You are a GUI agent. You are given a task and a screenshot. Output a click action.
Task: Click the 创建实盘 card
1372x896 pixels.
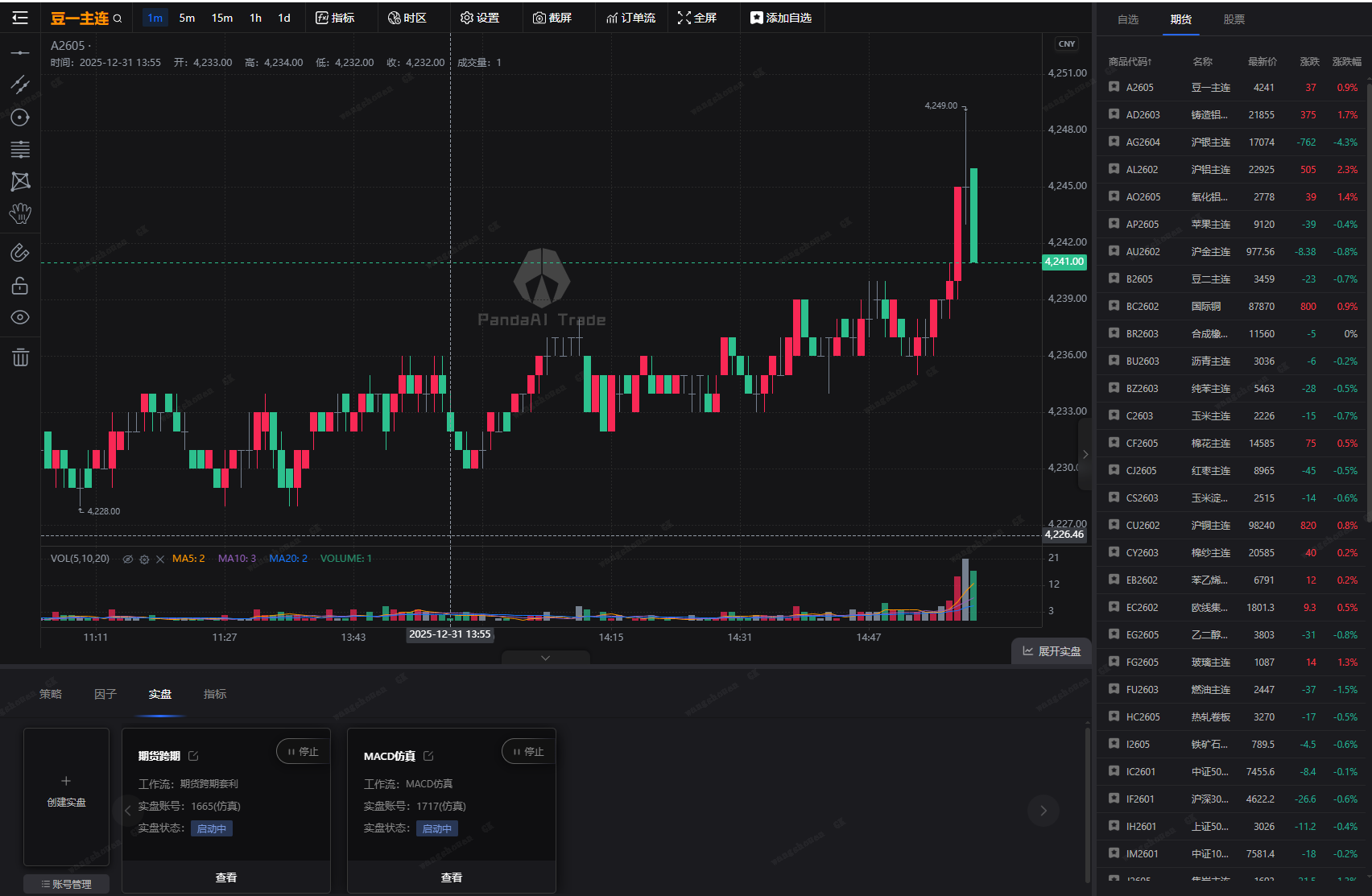[66, 797]
